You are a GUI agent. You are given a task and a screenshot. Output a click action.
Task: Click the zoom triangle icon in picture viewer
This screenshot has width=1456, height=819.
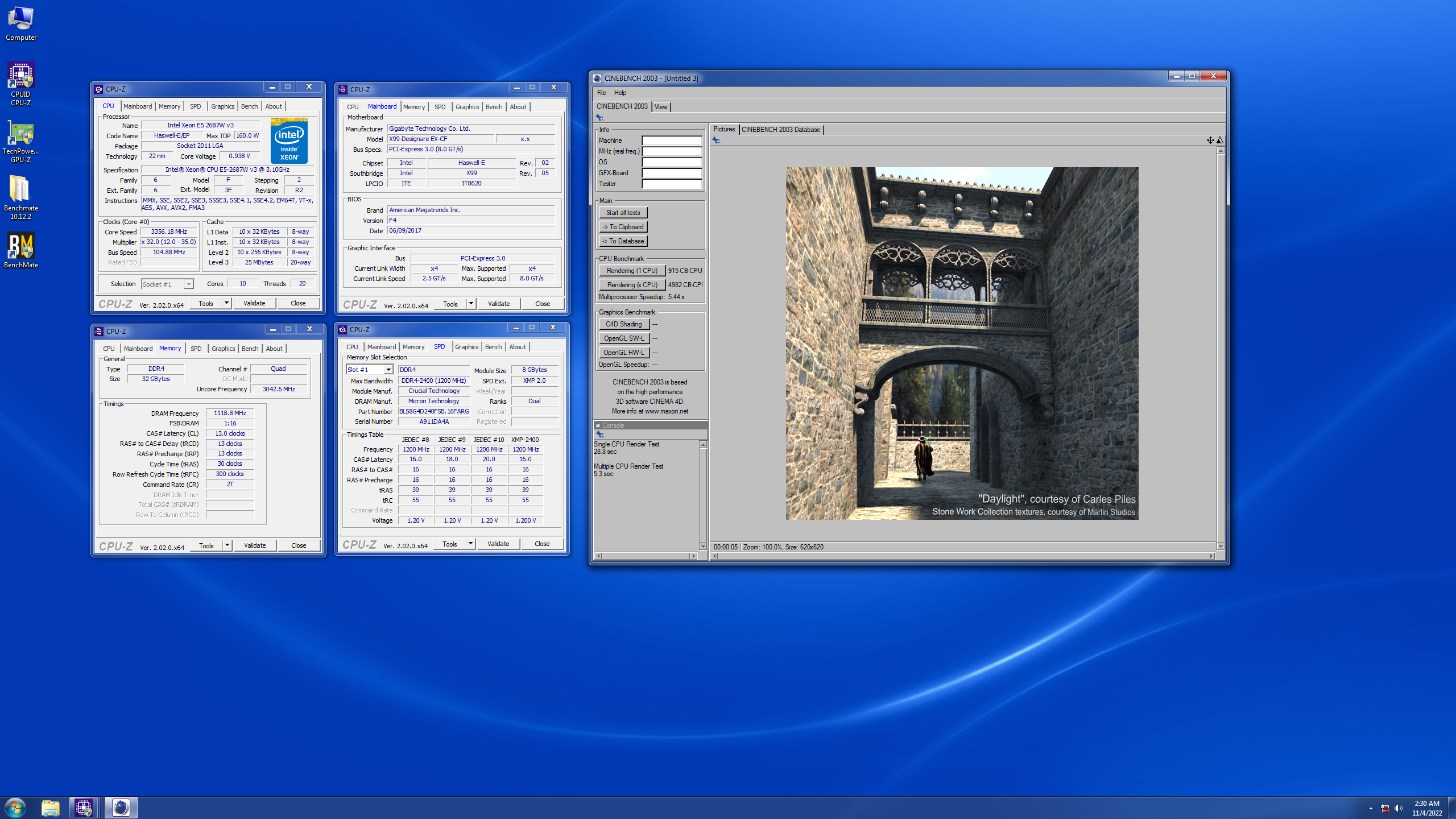pos(1220,140)
